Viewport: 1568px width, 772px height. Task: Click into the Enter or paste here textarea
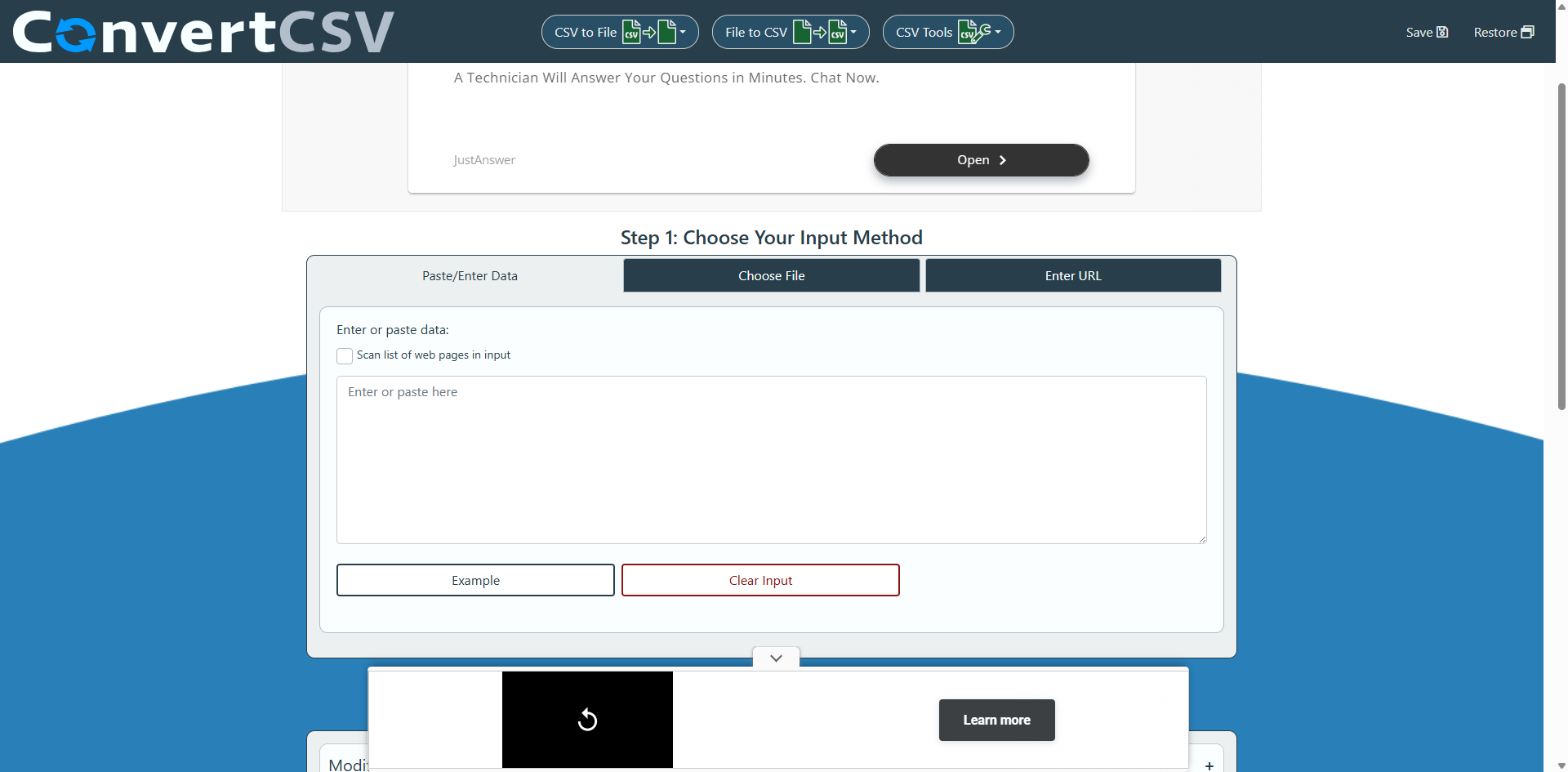tap(771, 459)
